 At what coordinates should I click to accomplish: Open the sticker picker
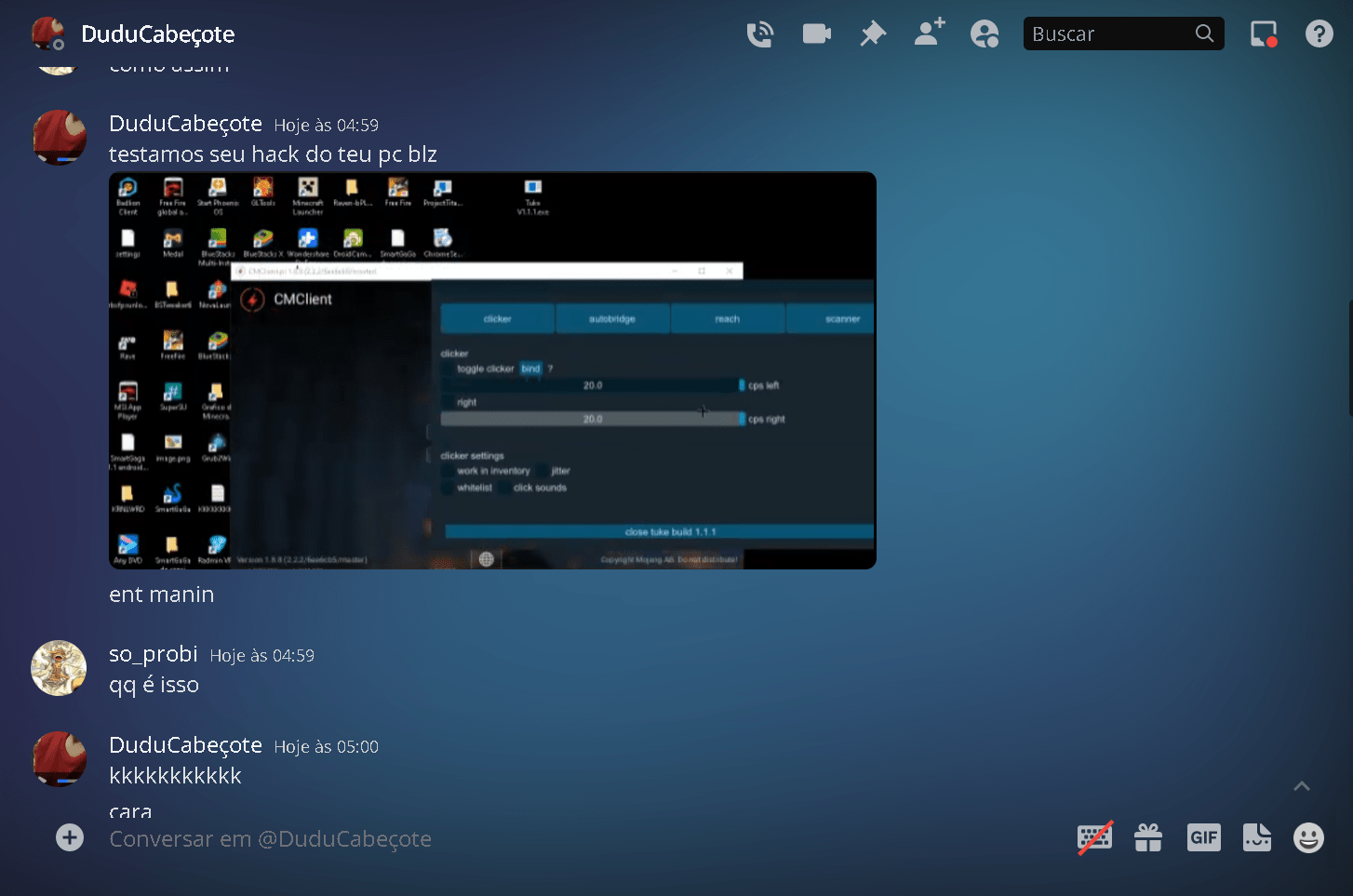point(1257,837)
